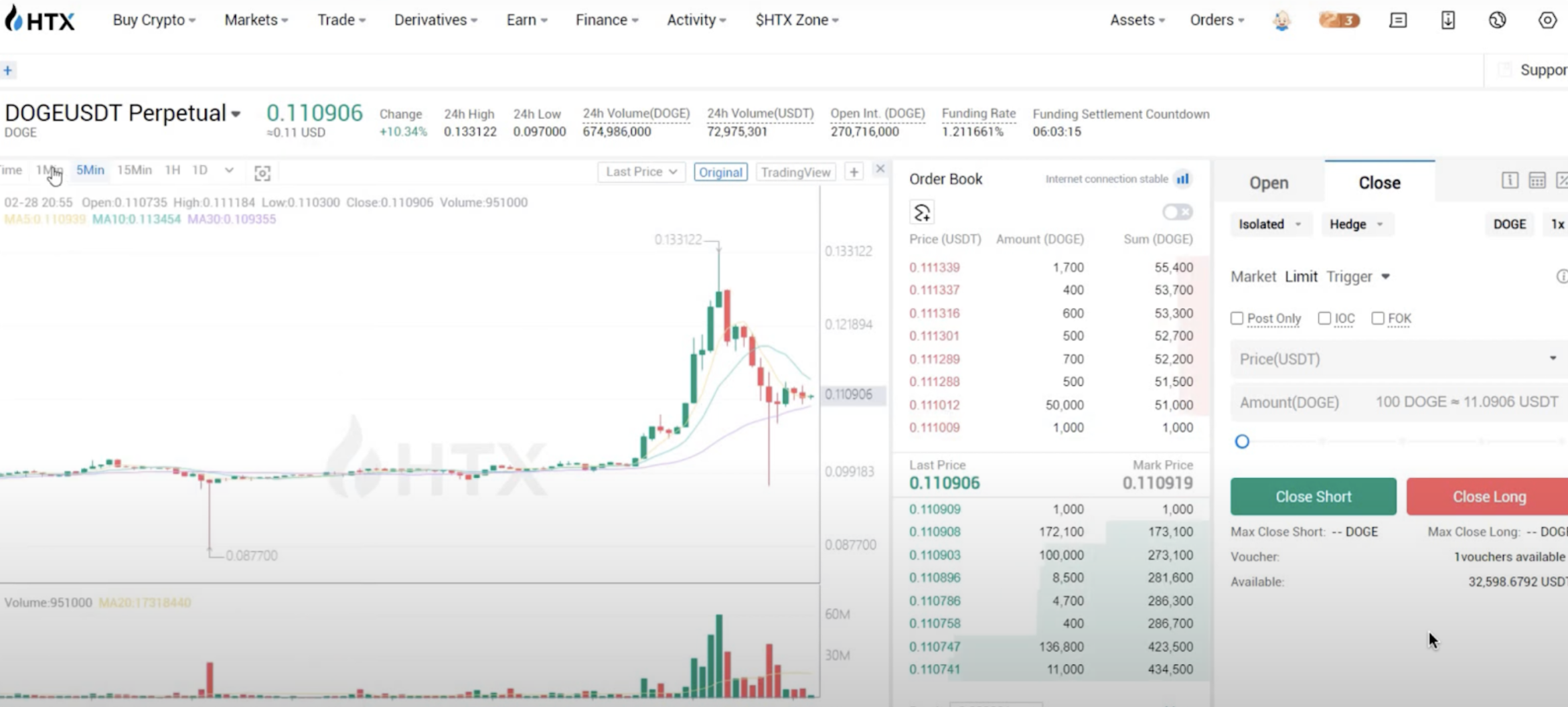Select bid price 0.110908 in order book
The width and height of the screenshot is (1568, 707).
935,532
